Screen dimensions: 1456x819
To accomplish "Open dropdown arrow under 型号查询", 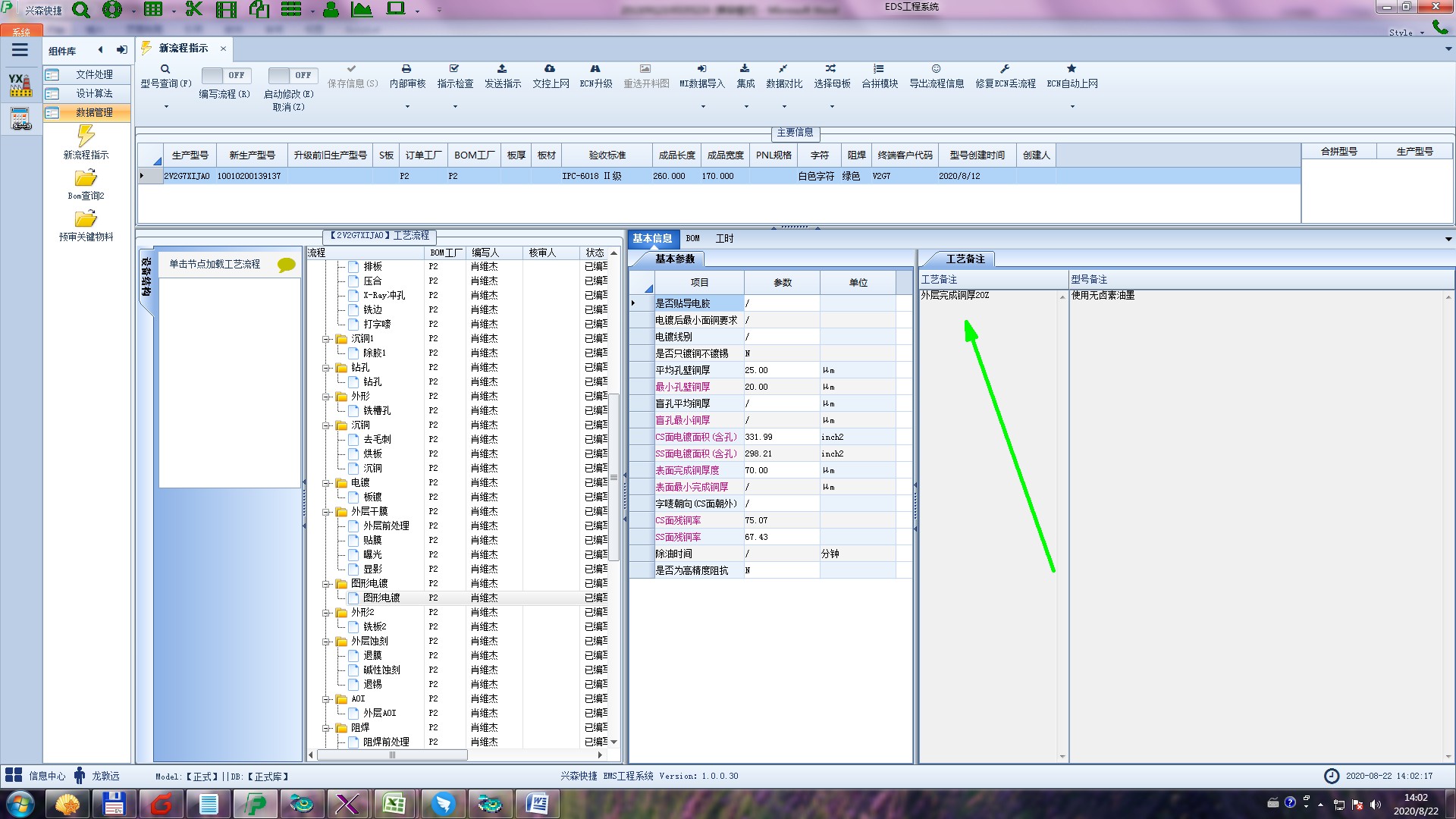I will click(166, 107).
